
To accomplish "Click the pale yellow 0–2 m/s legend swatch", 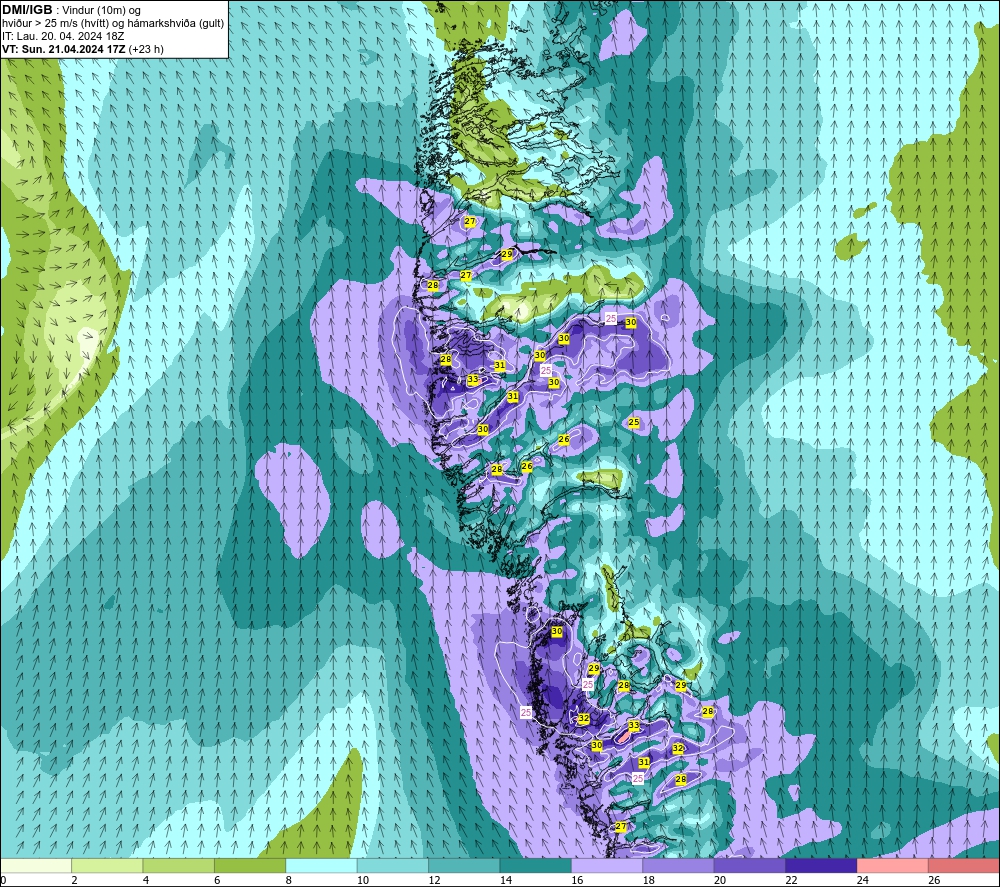I will click(x=36, y=865).
